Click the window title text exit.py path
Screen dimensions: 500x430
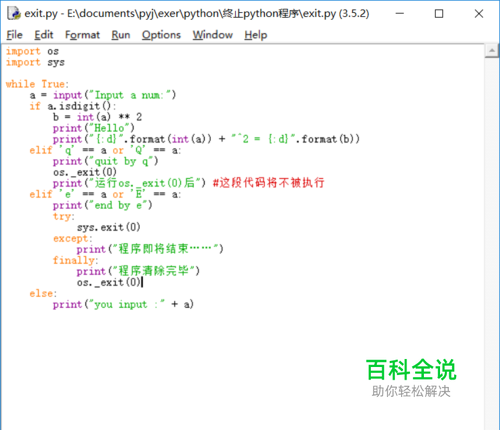197,14
